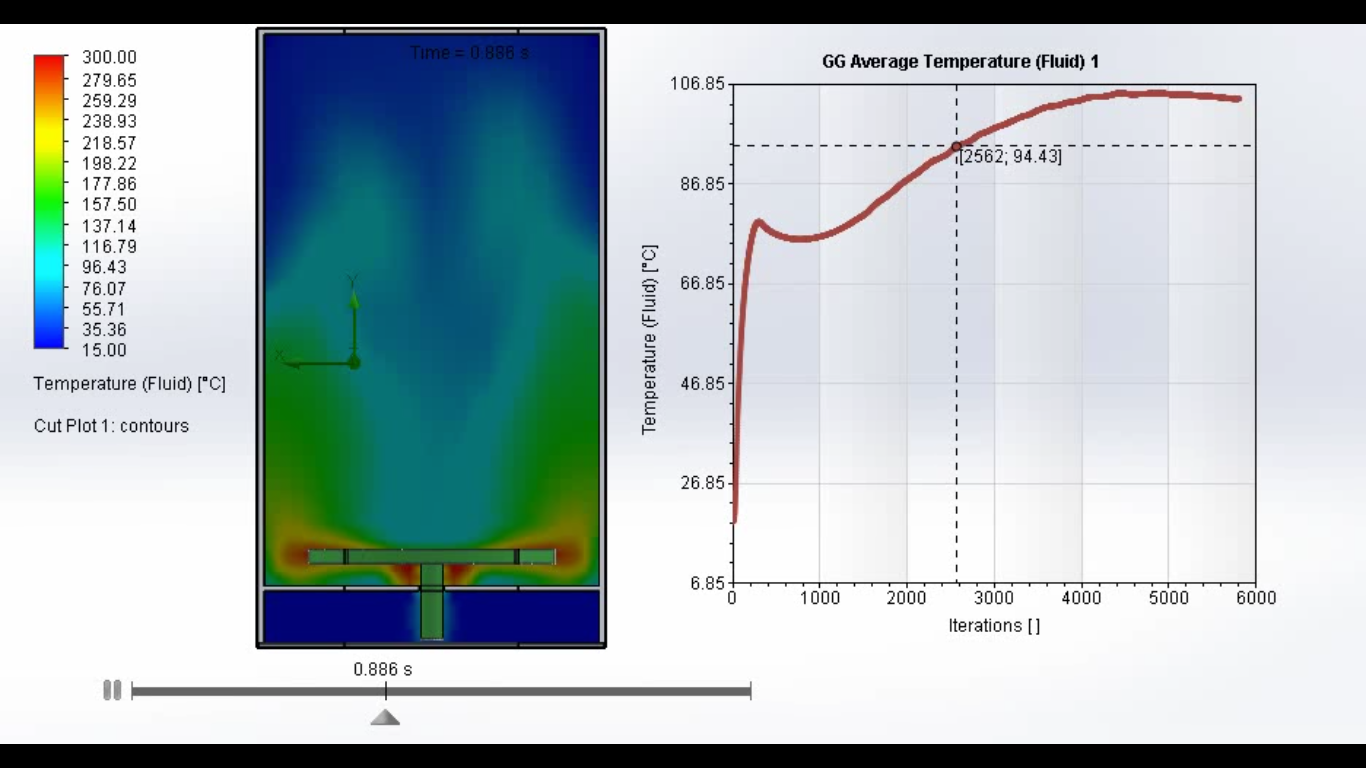
Task: Click the "Cut Plot 1: contours" label
Action: 111,426
